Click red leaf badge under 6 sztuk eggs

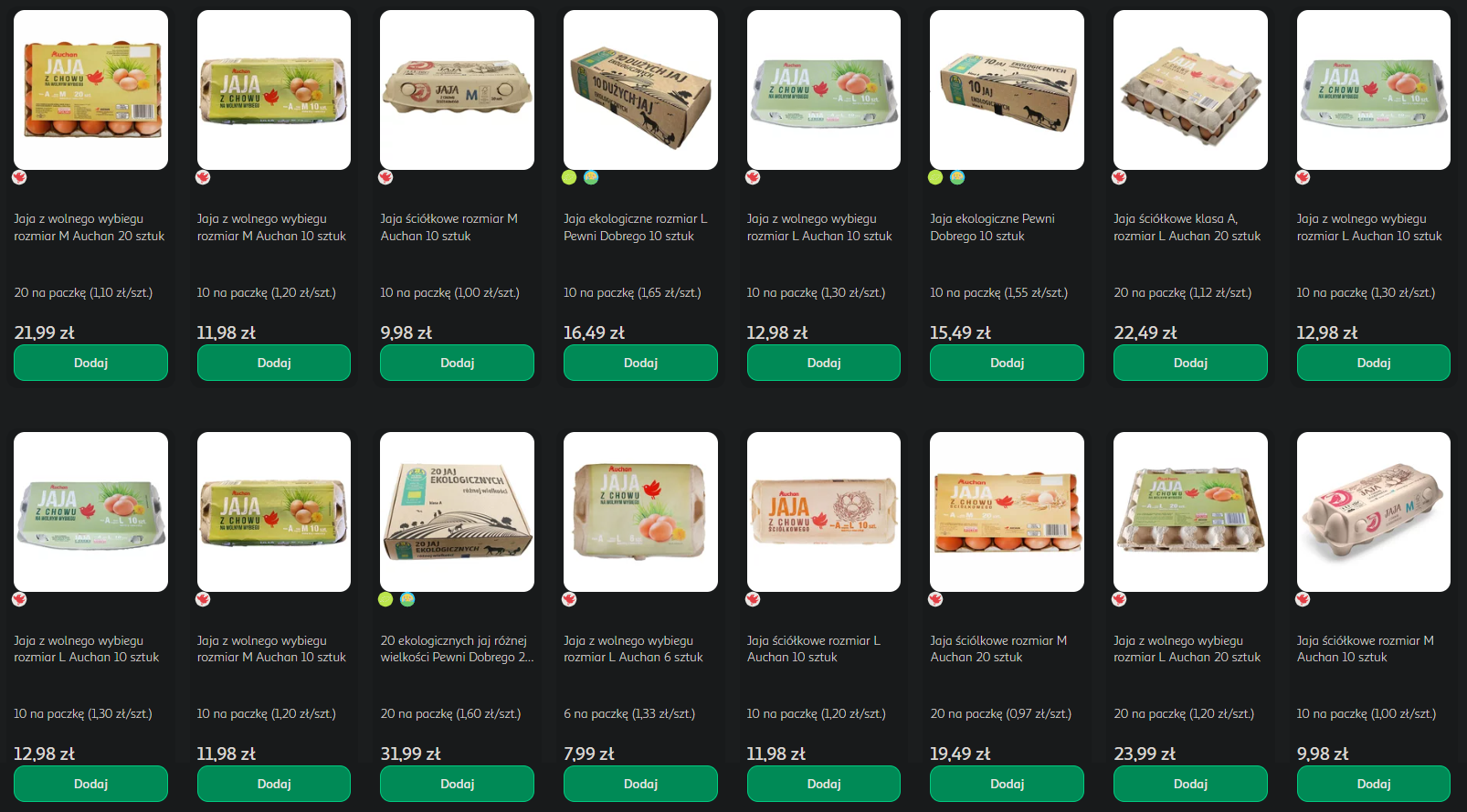[x=569, y=599]
